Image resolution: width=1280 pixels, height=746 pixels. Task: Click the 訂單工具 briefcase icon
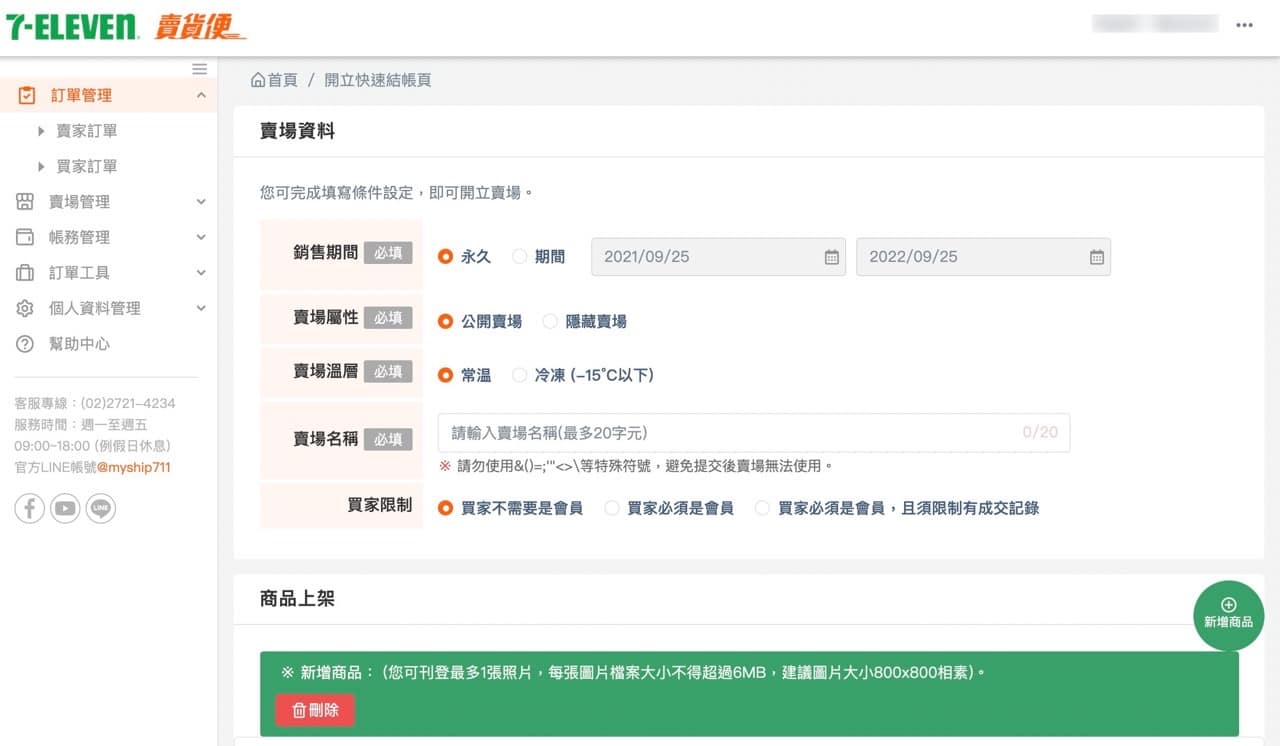pyautogui.click(x=25, y=273)
